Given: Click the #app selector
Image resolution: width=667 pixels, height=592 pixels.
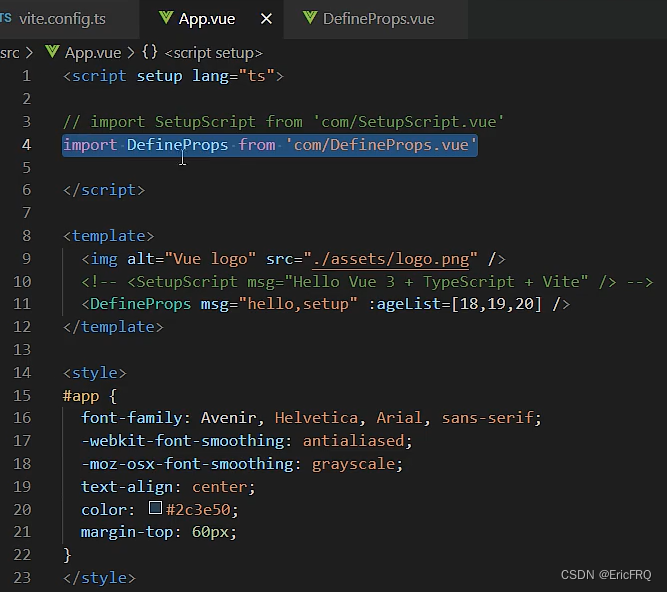Looking at the screenshot, I should [x=81, y=396].
